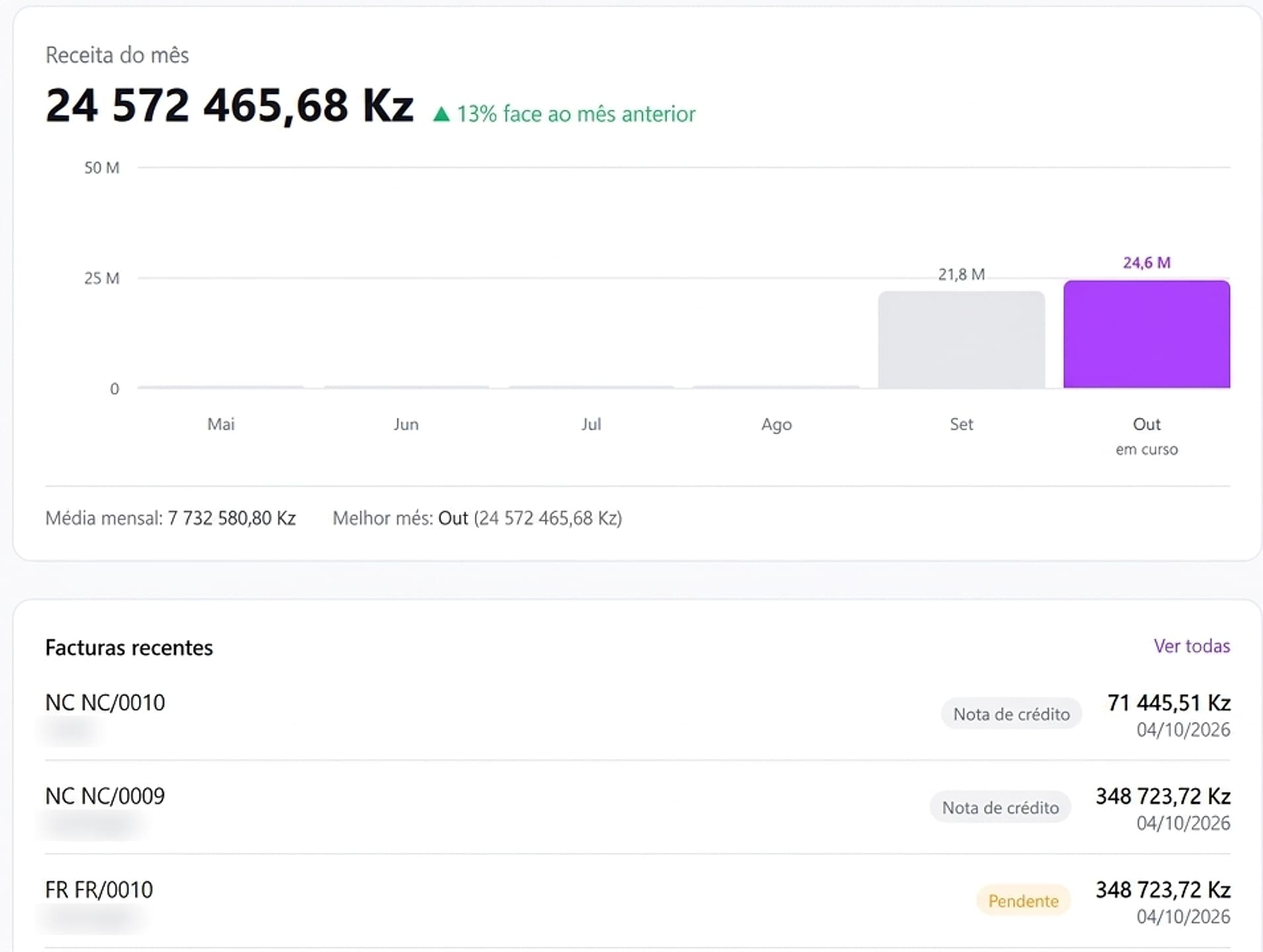The width and height of the screenshot is (1263, 952).
Task: Click the 71 445,51 Kz amount
Action: click(1168, 702)
